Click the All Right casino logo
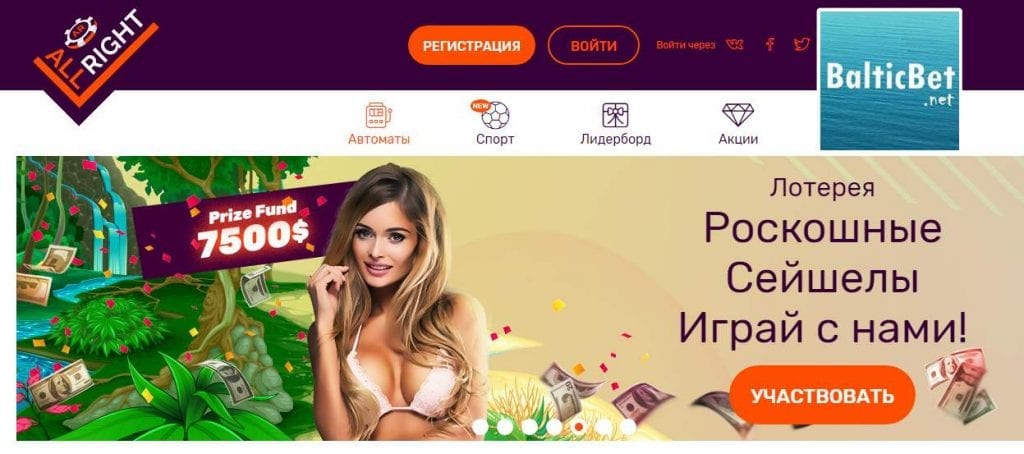This screenshot has height=454, width=1024. point(95,64)
